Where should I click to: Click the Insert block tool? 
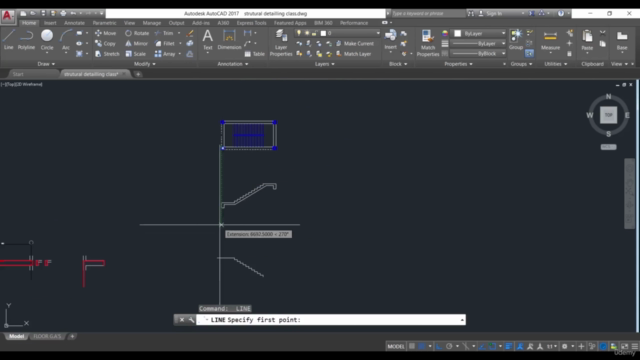[x=391, y=40]
